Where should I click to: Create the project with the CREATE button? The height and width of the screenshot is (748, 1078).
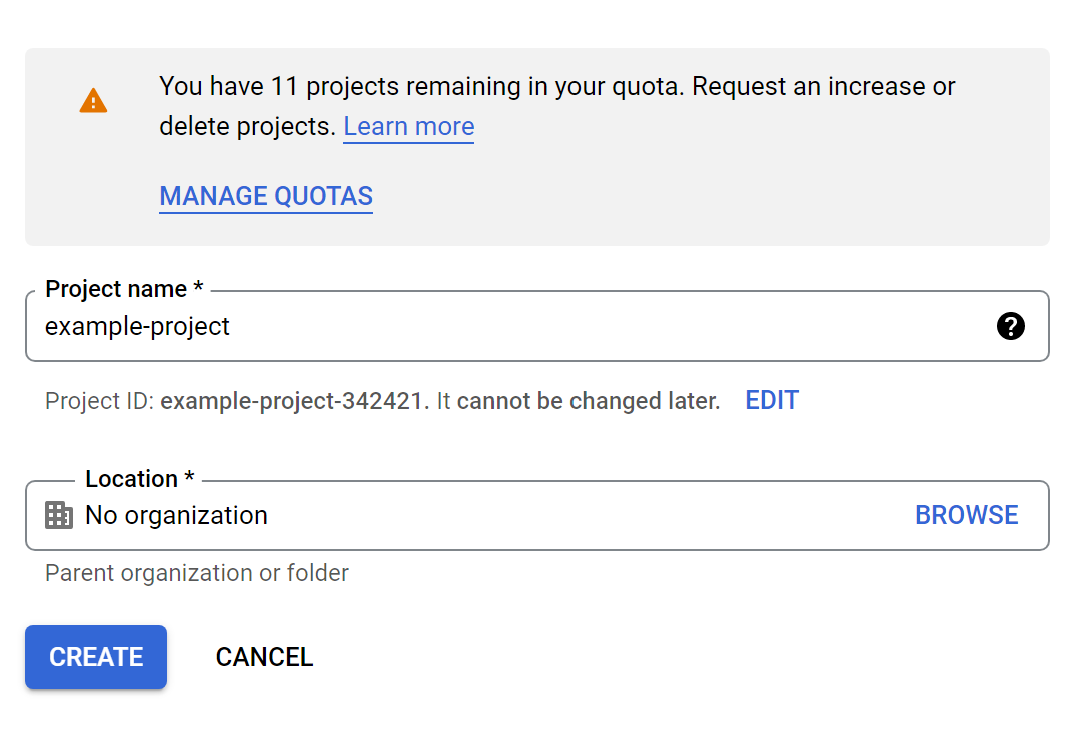click(96, 657)
